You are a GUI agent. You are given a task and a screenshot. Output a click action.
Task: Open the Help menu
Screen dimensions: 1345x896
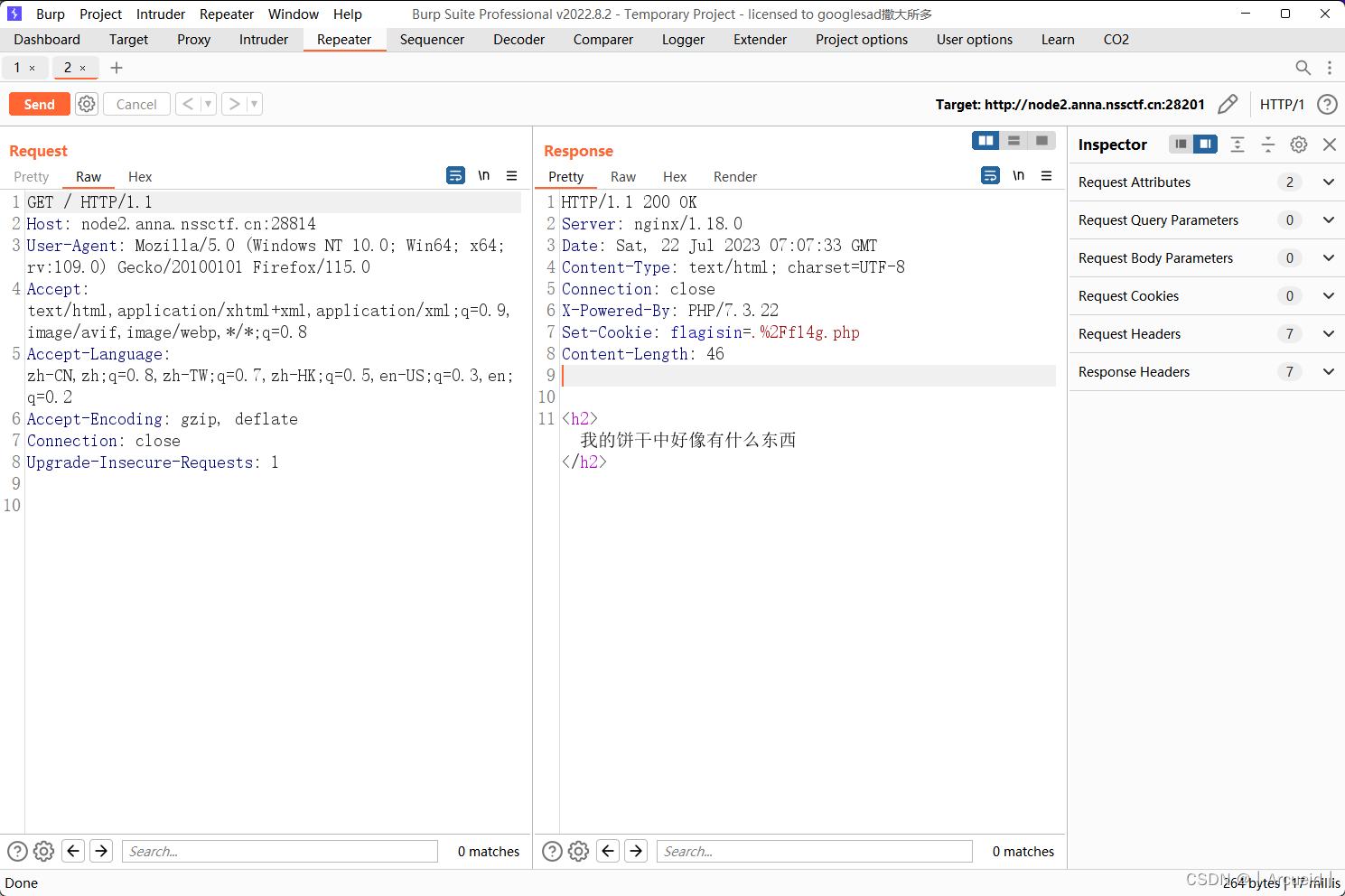[348, 14]
